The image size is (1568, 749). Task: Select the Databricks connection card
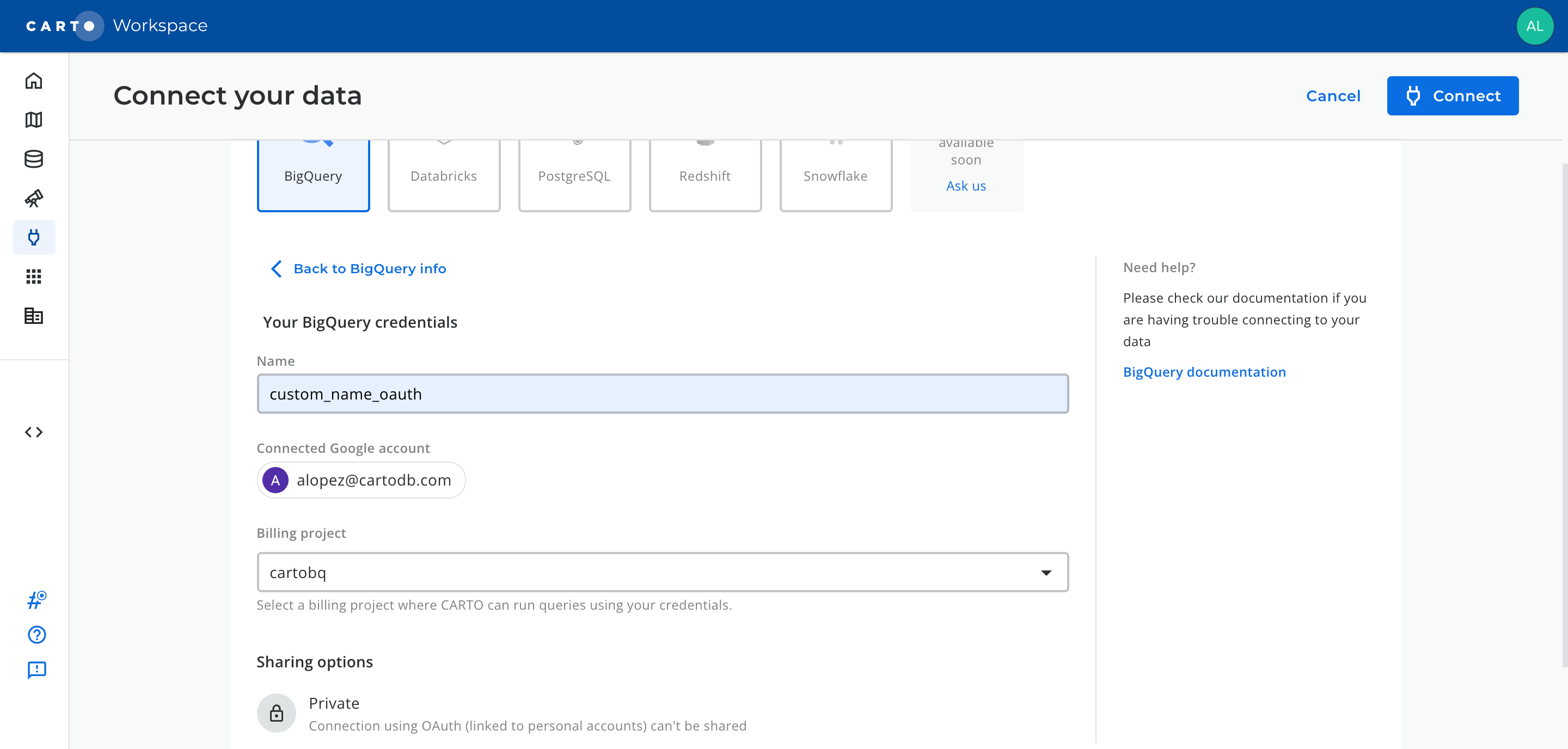444,176
